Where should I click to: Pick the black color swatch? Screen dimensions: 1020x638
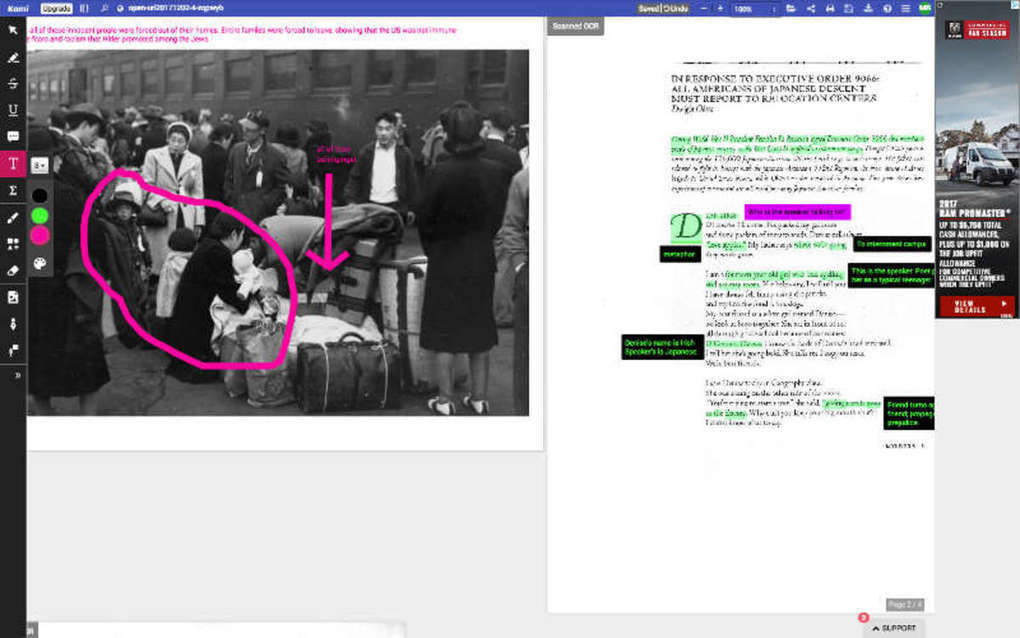coord(40,195)
